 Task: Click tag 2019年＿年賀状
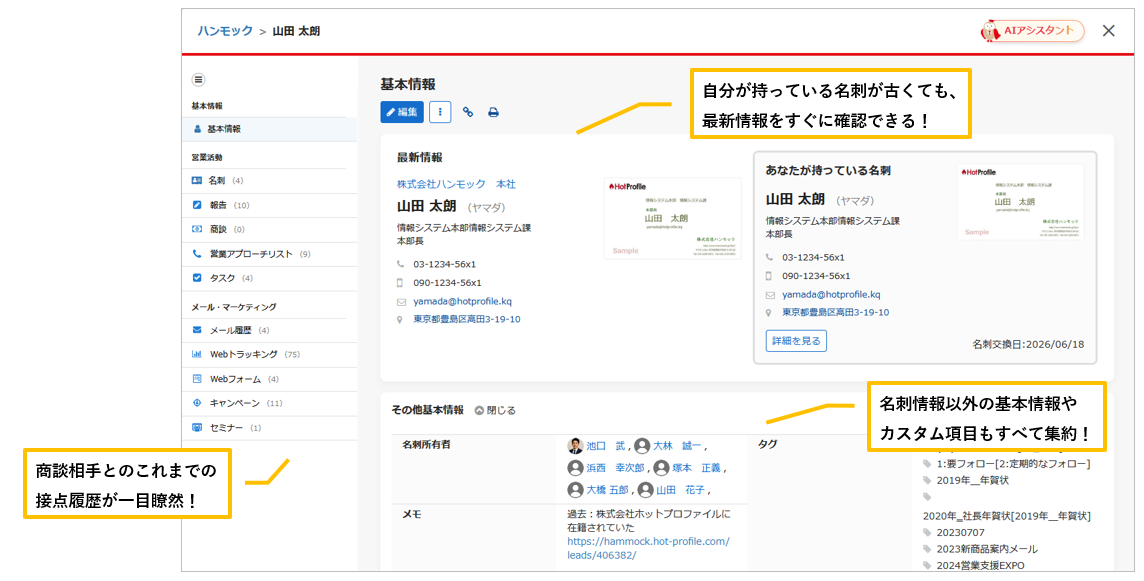click(973, 480)
